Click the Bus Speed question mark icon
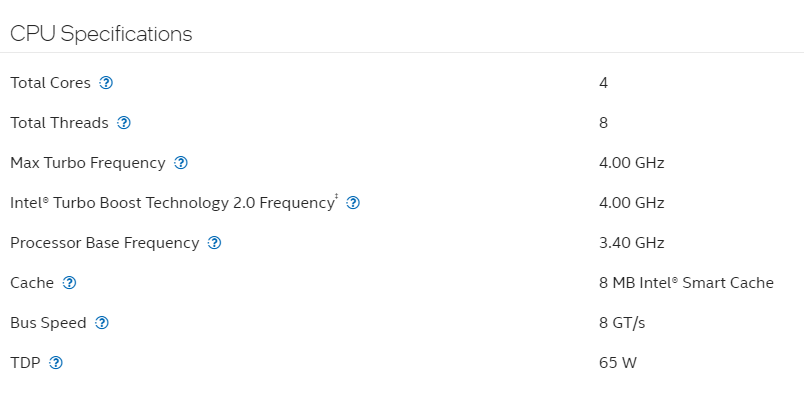Image resolution: width=804 pixels, height=401 pixels. click(102, 323)
